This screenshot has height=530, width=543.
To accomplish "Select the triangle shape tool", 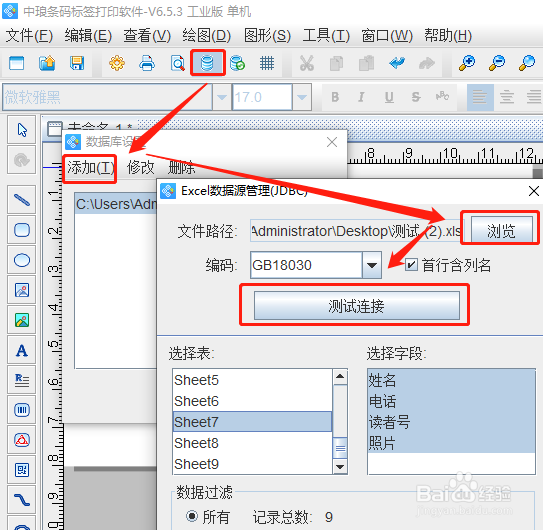I will pyautogui.click(x=22, y=440).
